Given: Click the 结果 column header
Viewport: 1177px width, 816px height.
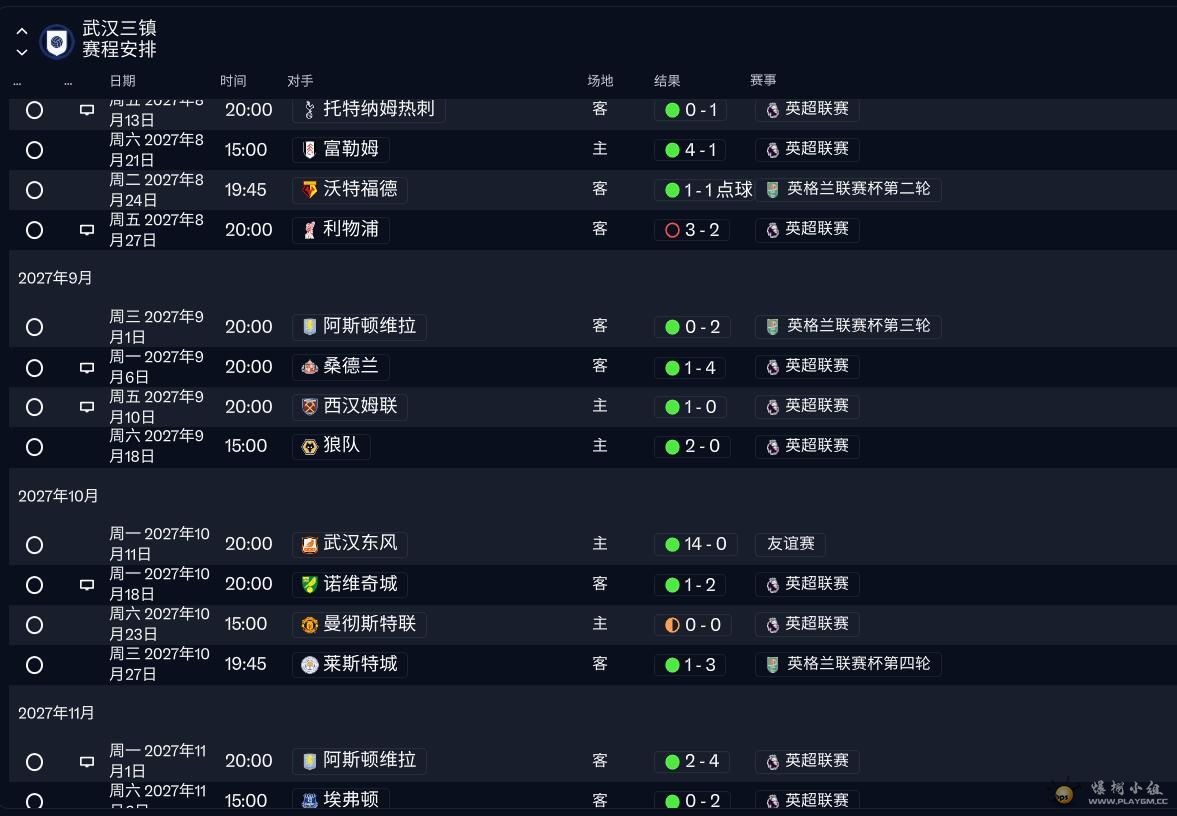Looking at the screenshot, I should [667, 81].
